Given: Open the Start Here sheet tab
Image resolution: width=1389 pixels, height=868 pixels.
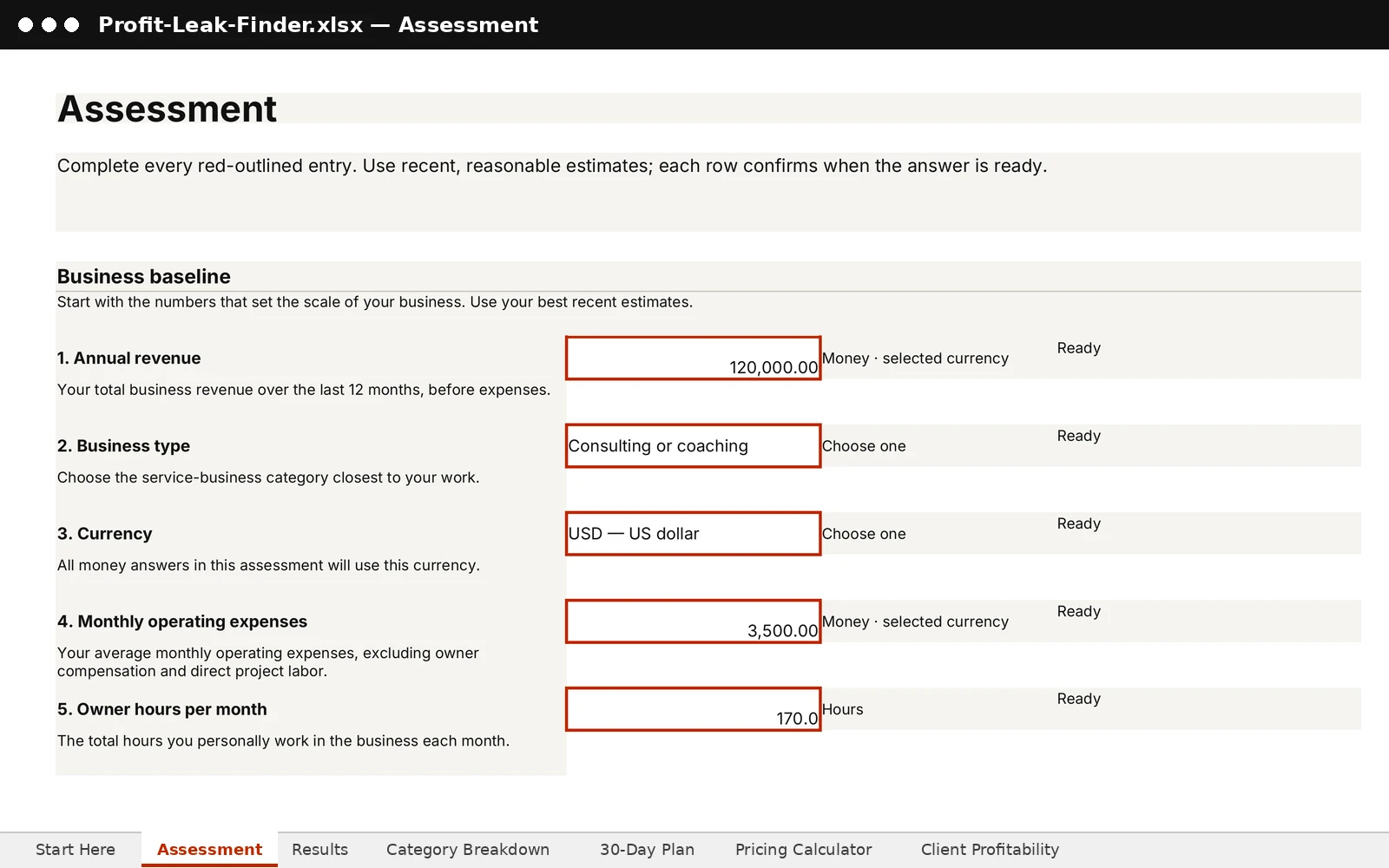Looking at the screenshot, I should [76, 850].
